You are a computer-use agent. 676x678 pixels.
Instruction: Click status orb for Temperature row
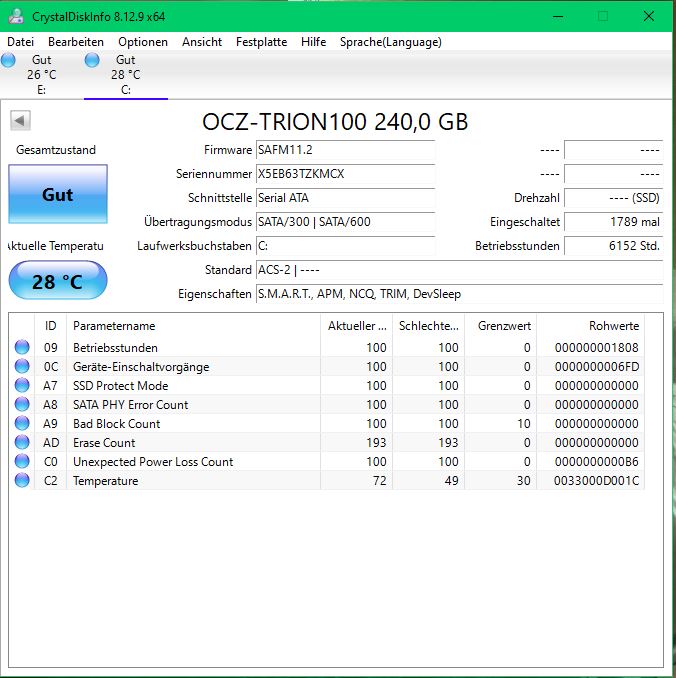pos(22,480)
